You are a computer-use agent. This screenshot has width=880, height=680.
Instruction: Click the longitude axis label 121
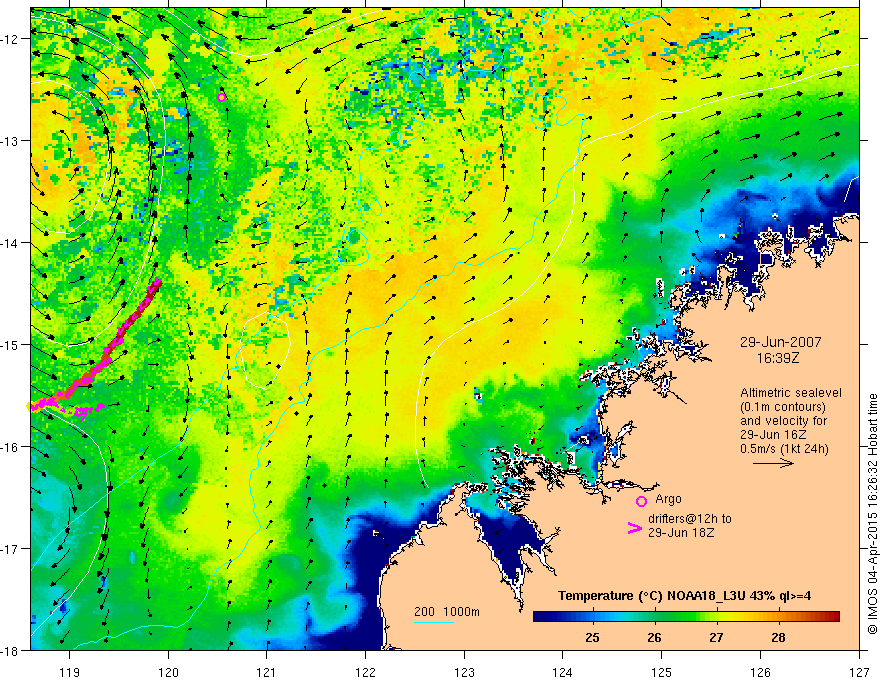point(267,672)
